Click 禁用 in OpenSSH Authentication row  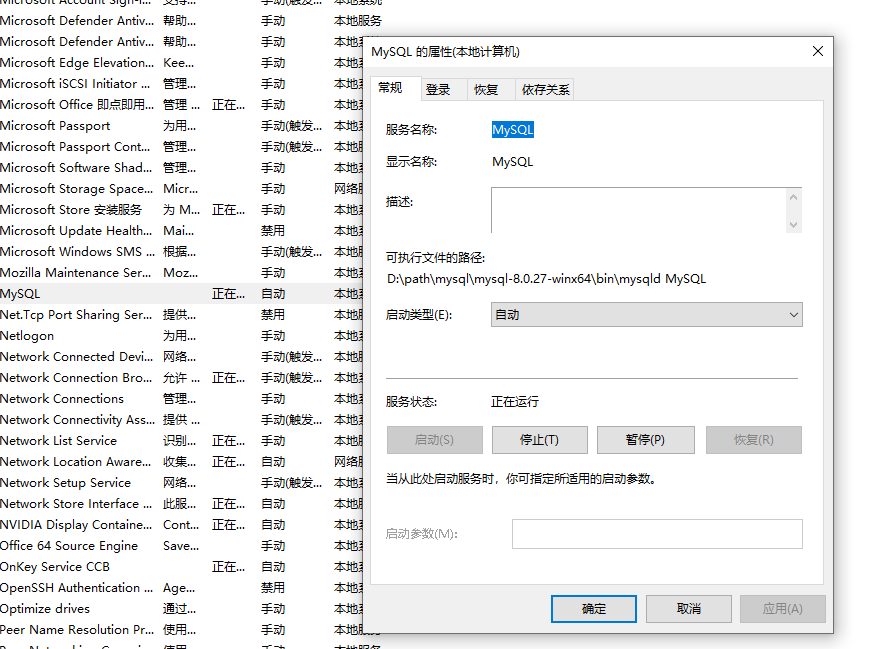point(273,588)
